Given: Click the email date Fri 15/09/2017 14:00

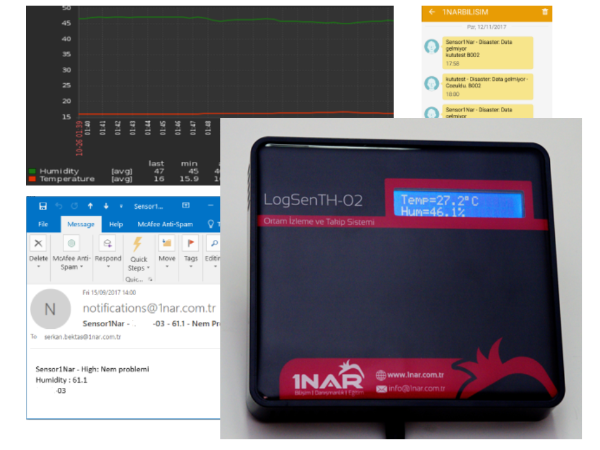Looking at the screenshot, I should point(109,293).
